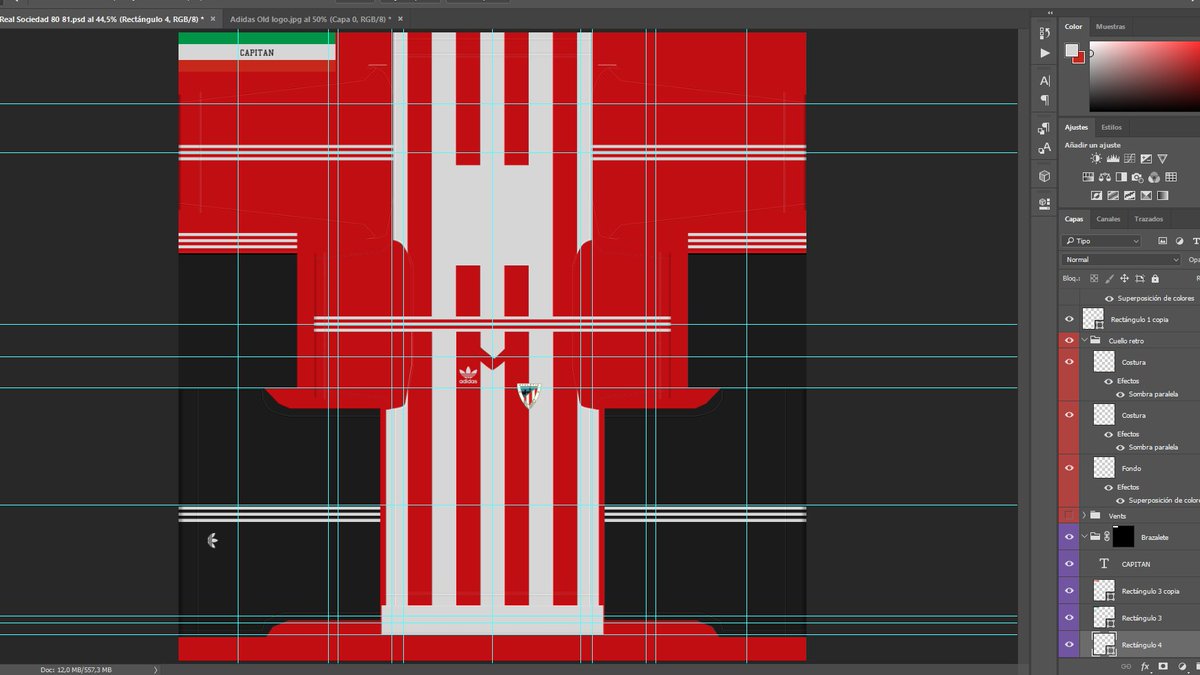Expand the collapsed panel dock arrows
Viewport: 1200px width, 675px height.
(1050, 13)
